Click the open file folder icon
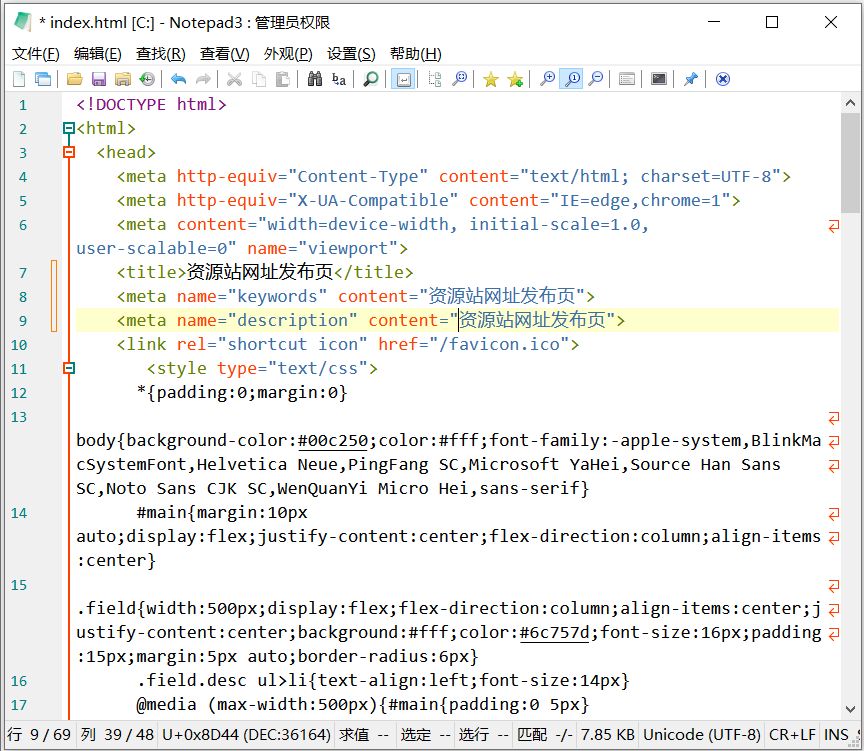 point(74,79)
